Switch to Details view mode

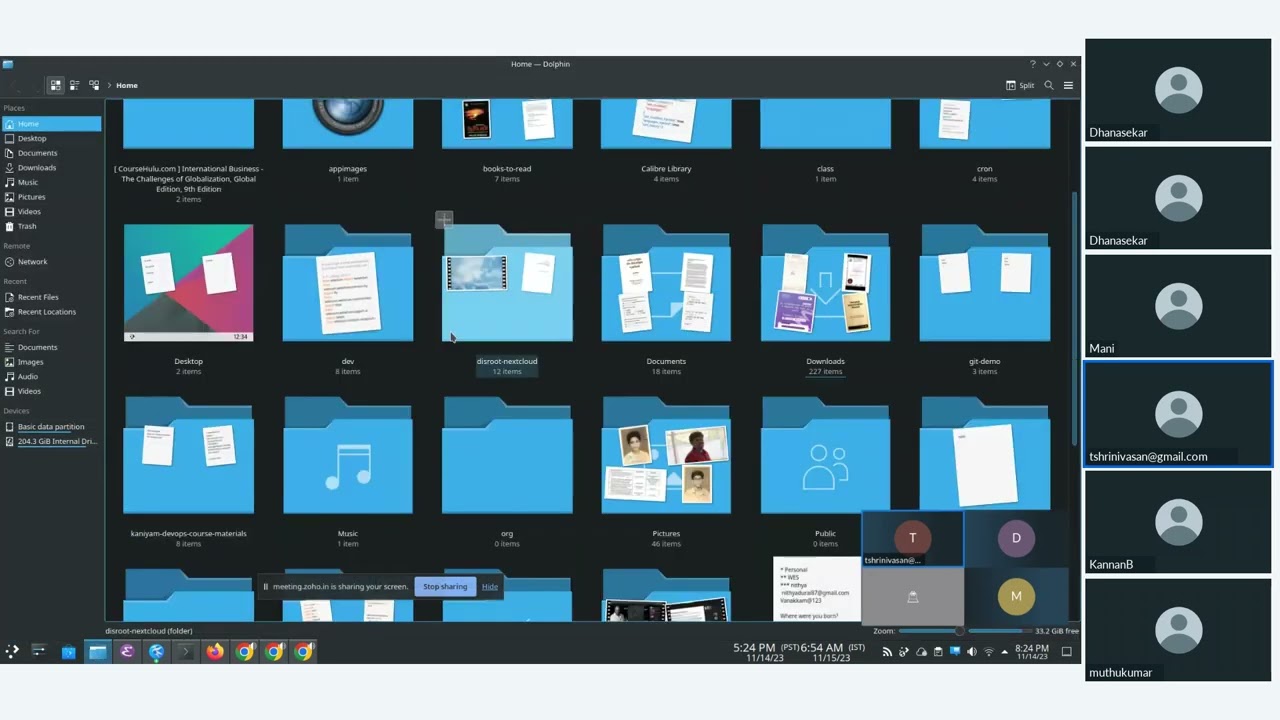click(x=94, y=85)
